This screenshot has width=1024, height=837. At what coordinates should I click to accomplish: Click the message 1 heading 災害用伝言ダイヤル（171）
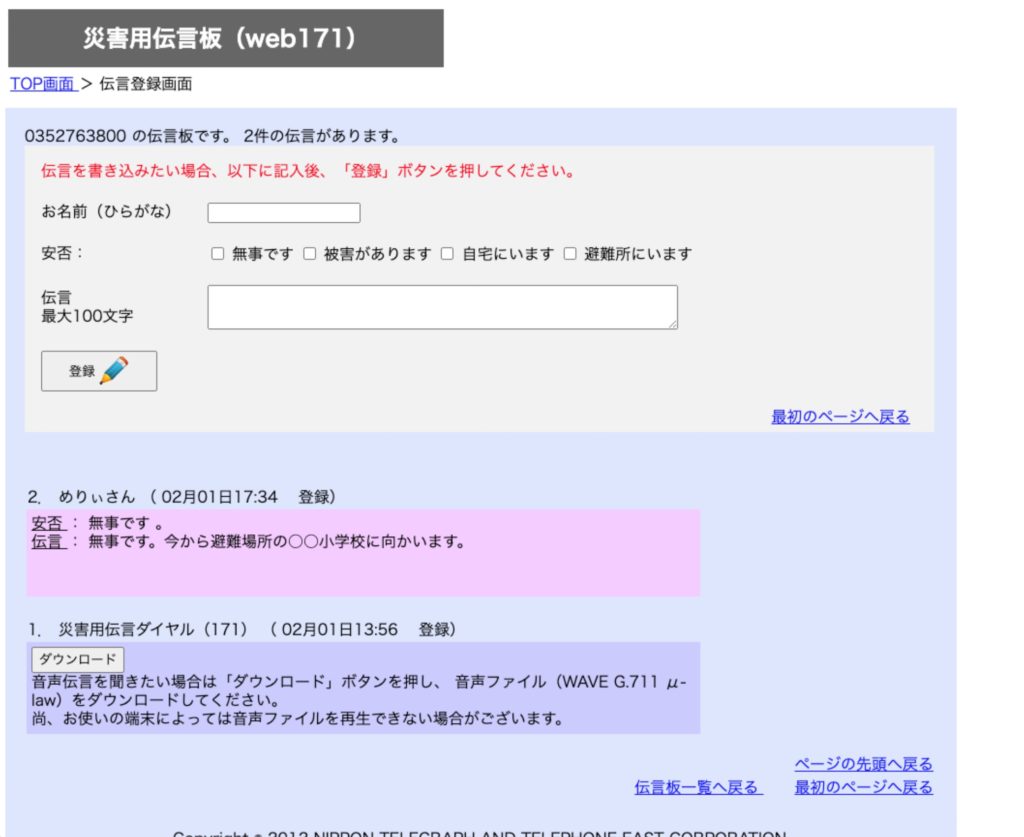(153, 629)
